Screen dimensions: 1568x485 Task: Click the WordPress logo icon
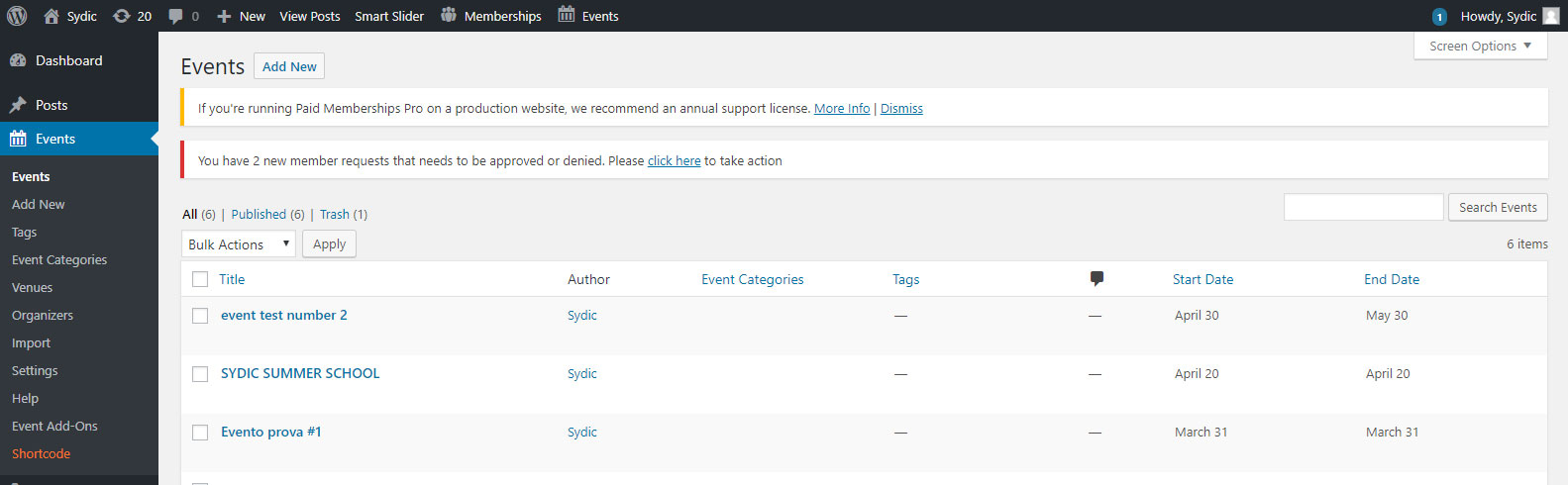[17, 16]
